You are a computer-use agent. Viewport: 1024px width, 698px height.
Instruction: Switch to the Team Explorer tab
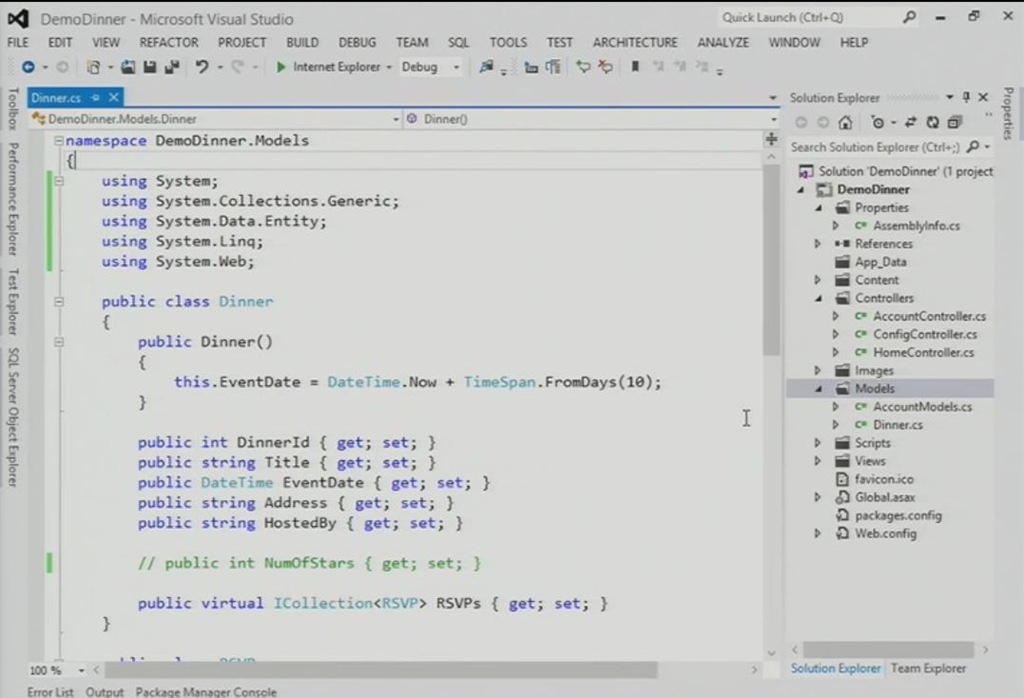tap(928, 668)
